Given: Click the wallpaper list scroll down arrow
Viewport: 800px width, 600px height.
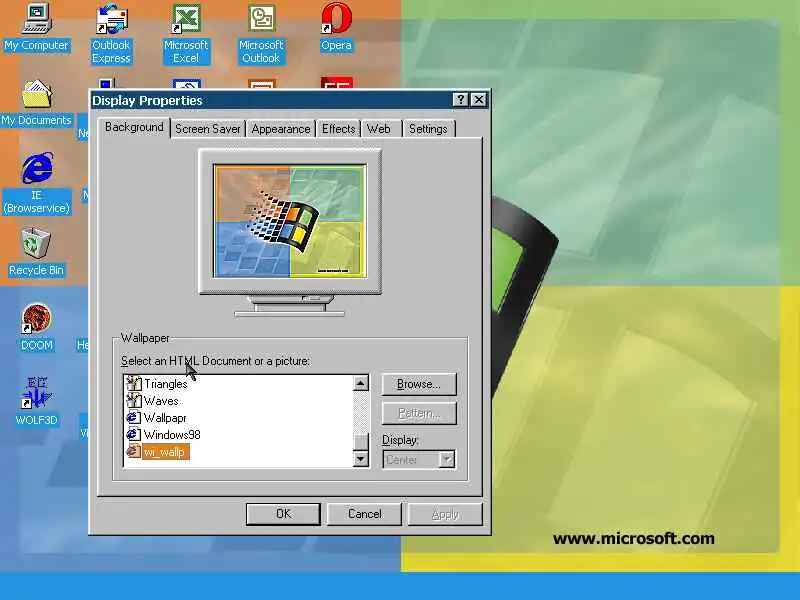Looking at the screenshot, I should click(x=361, y=459).
